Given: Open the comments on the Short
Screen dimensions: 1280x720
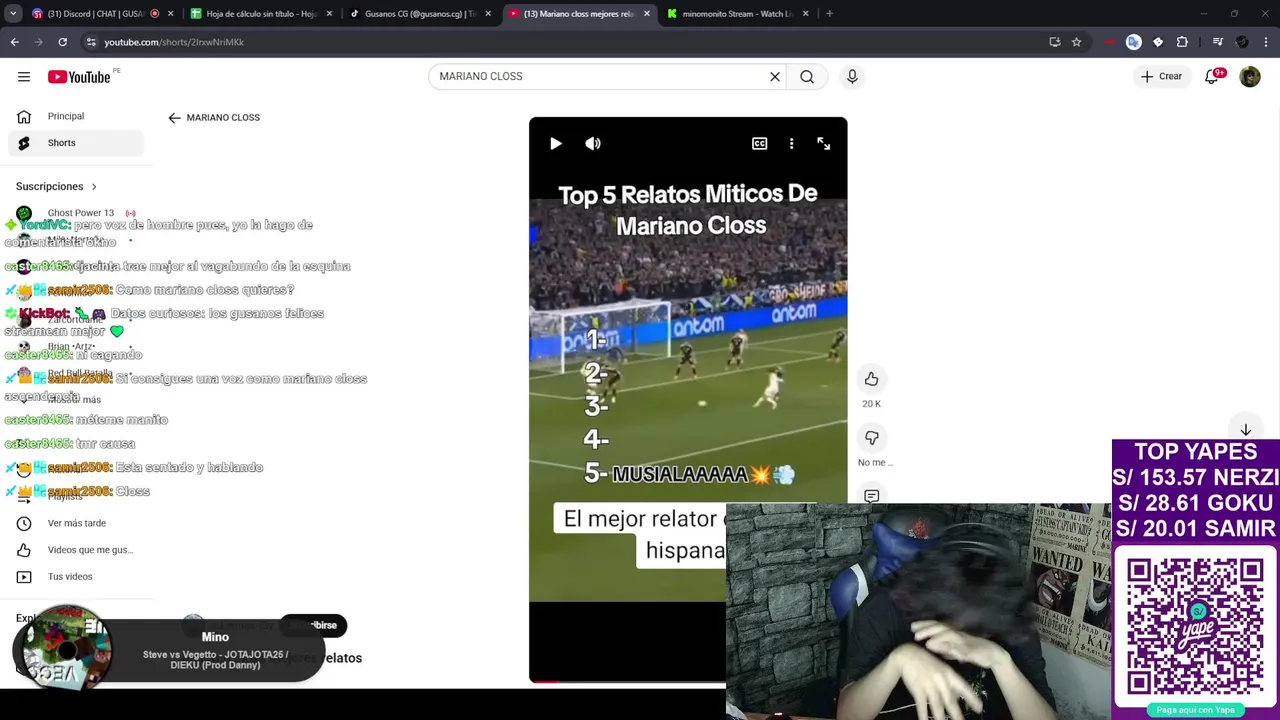Looking at the screenshot, I should pyautogui.click(x=872, y=496).
